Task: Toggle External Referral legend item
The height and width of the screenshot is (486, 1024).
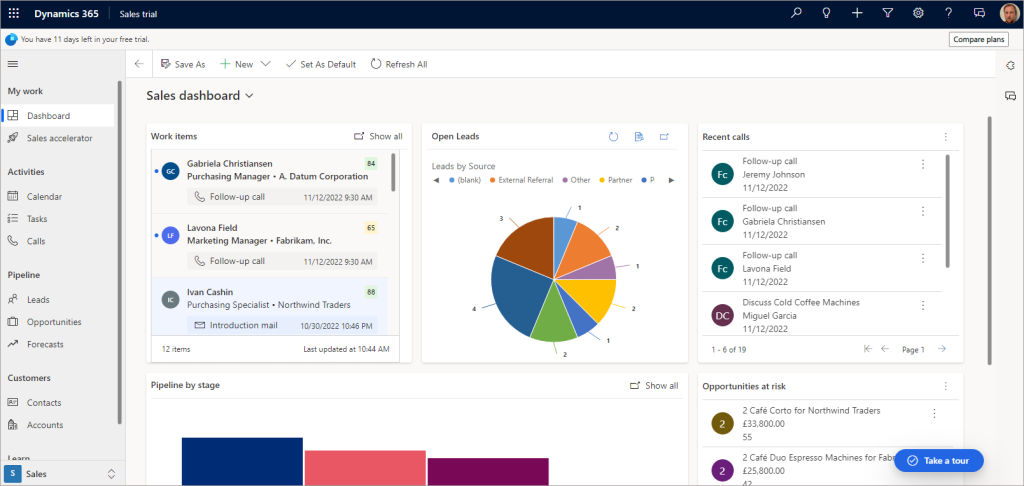Action: click(521, 180)
